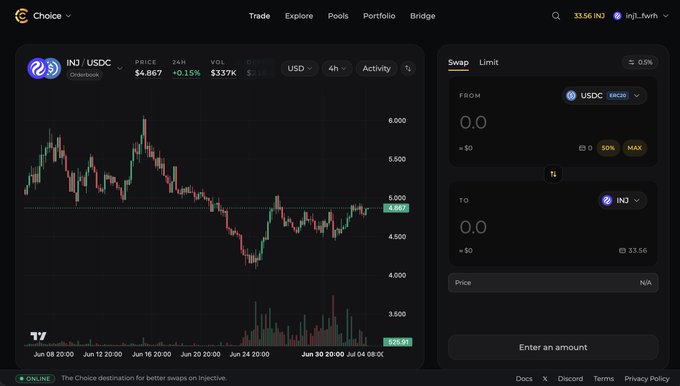Click the Jun 16 20:00 axis label
This screenshot has width=680, height=386.
coord(151,354)
